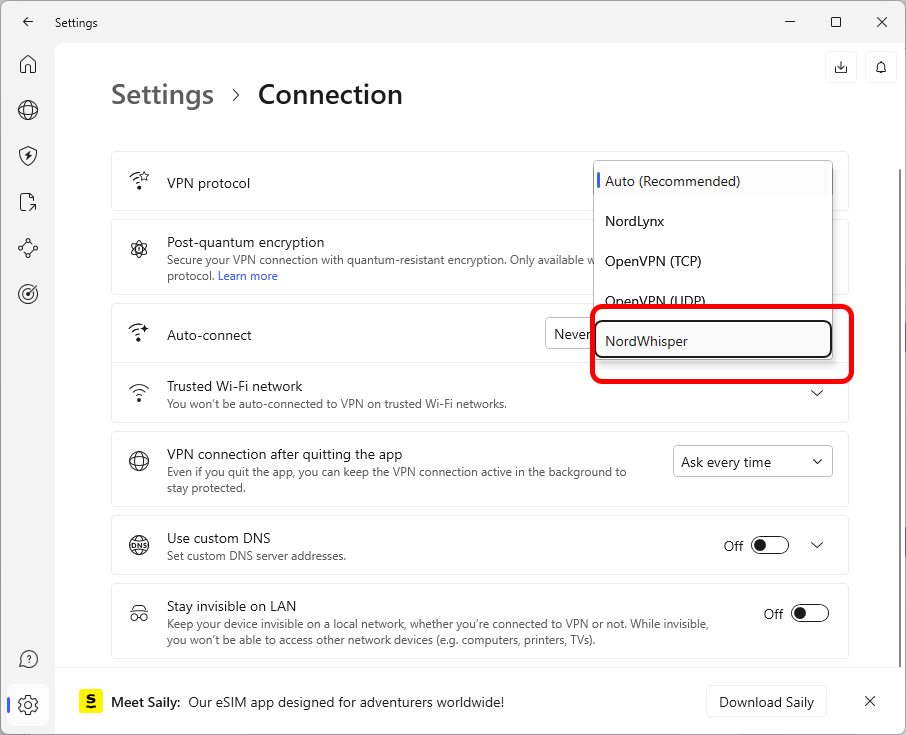Open the notifications bell
Image resolution: width=906 pixels, height=735 pixels.
881,67
